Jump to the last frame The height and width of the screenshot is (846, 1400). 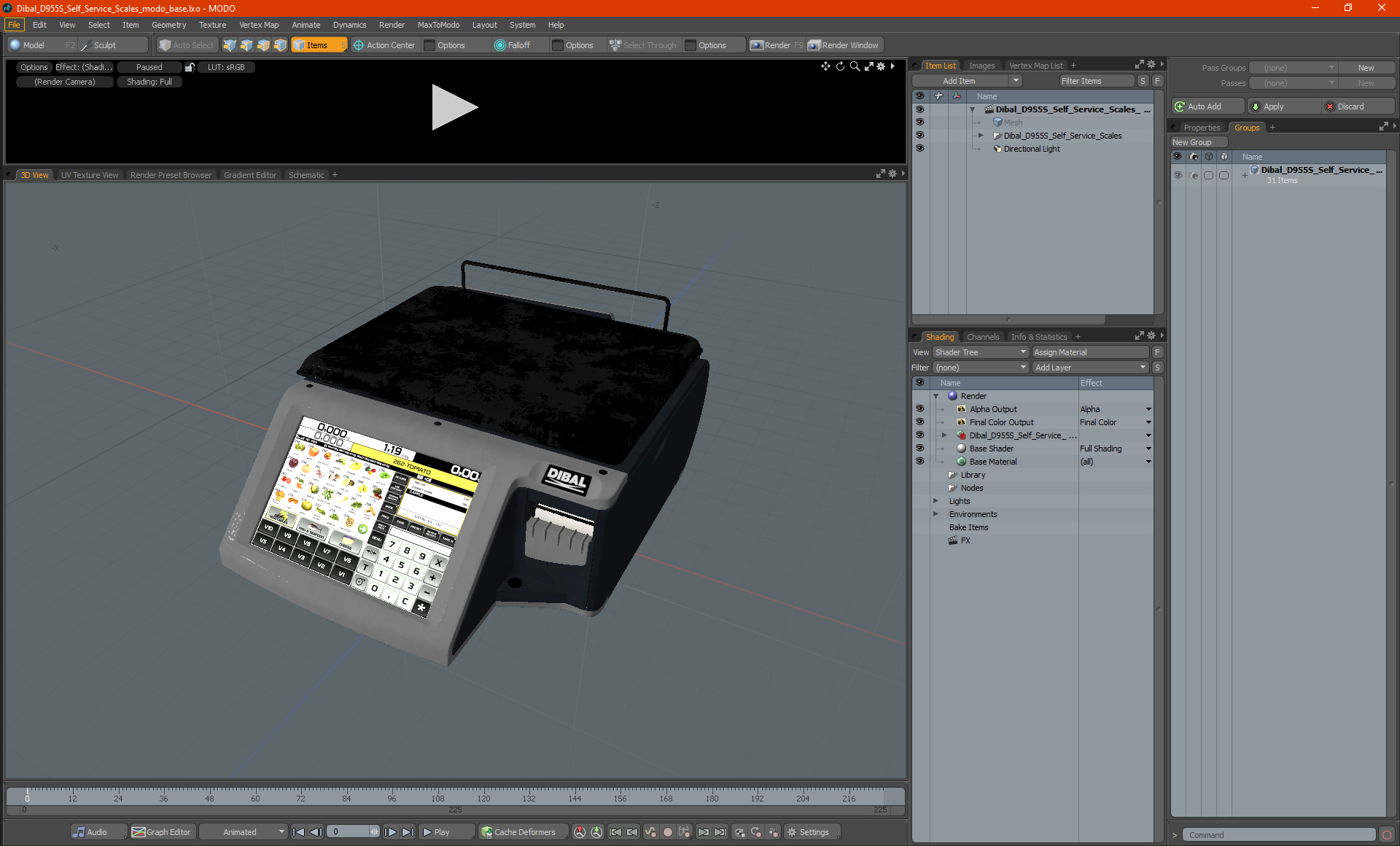coord(408,832)
